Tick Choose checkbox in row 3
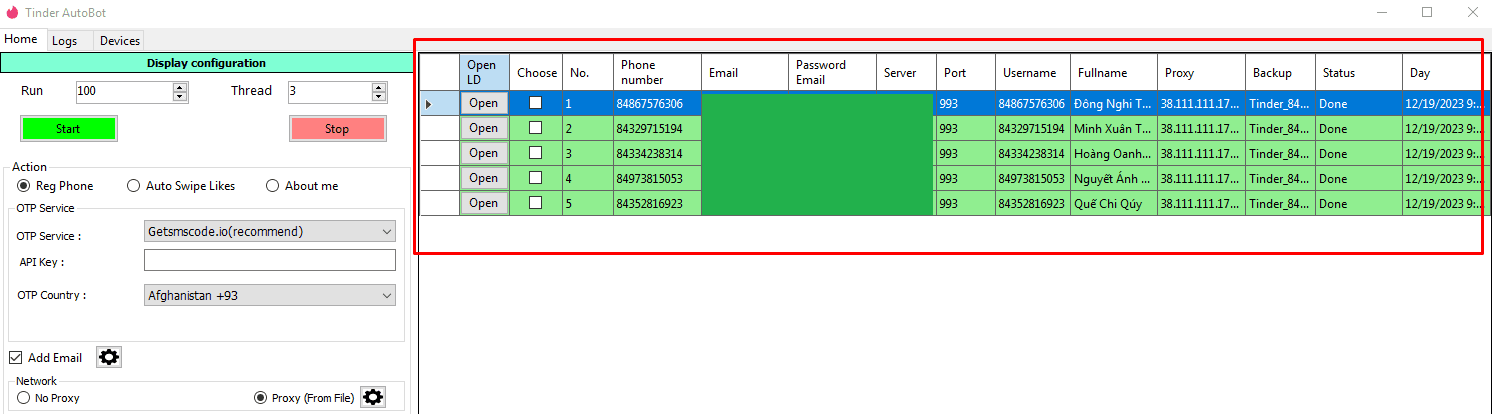1492x414 pixels. [x=536, y=153]
